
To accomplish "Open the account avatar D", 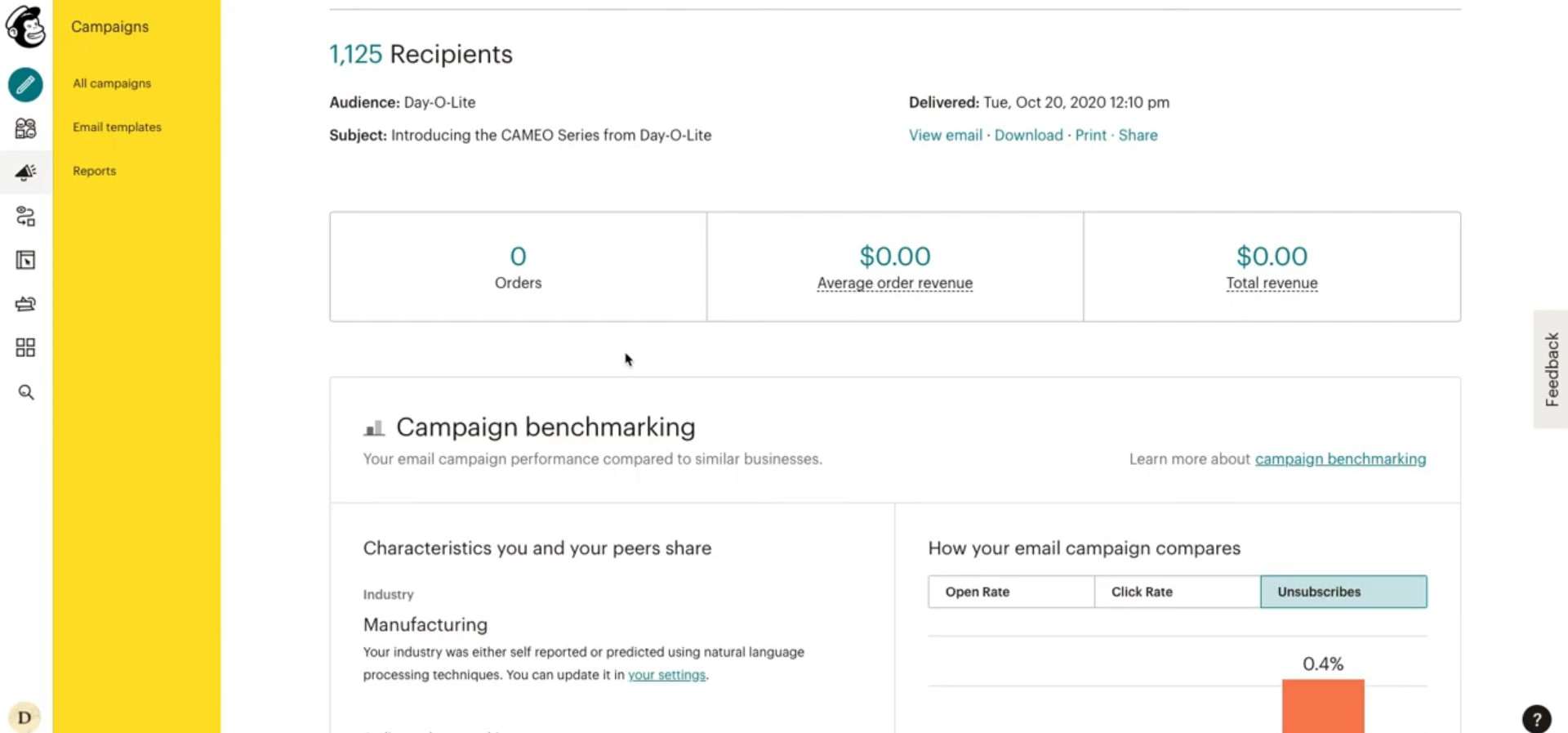I will tap(24, 717).
